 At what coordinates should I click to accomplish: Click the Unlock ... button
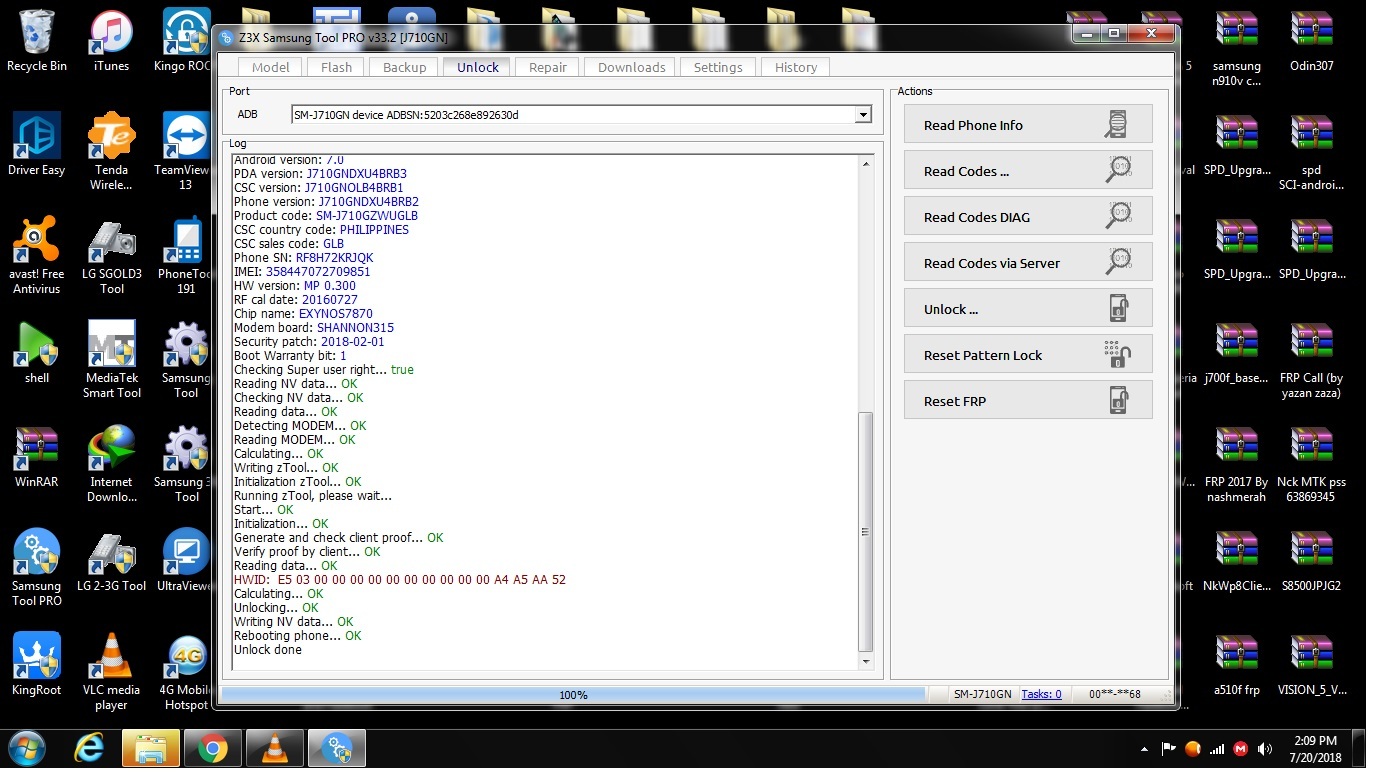(x=1028, y=309)
